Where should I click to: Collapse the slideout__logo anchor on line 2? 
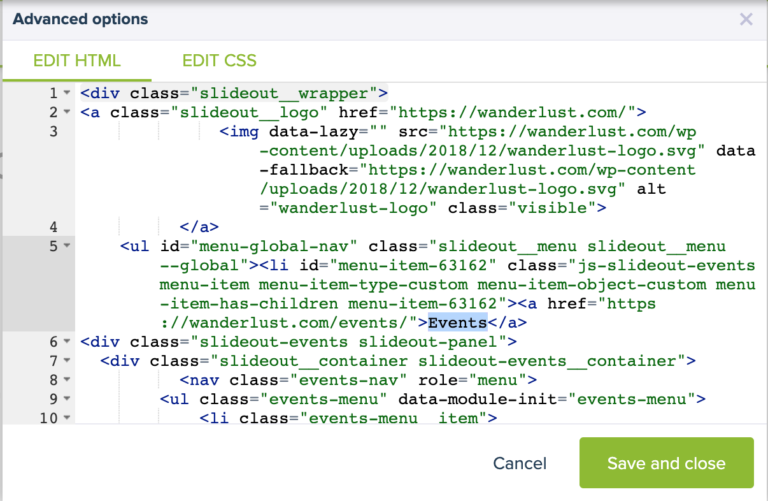click(66, 112)
